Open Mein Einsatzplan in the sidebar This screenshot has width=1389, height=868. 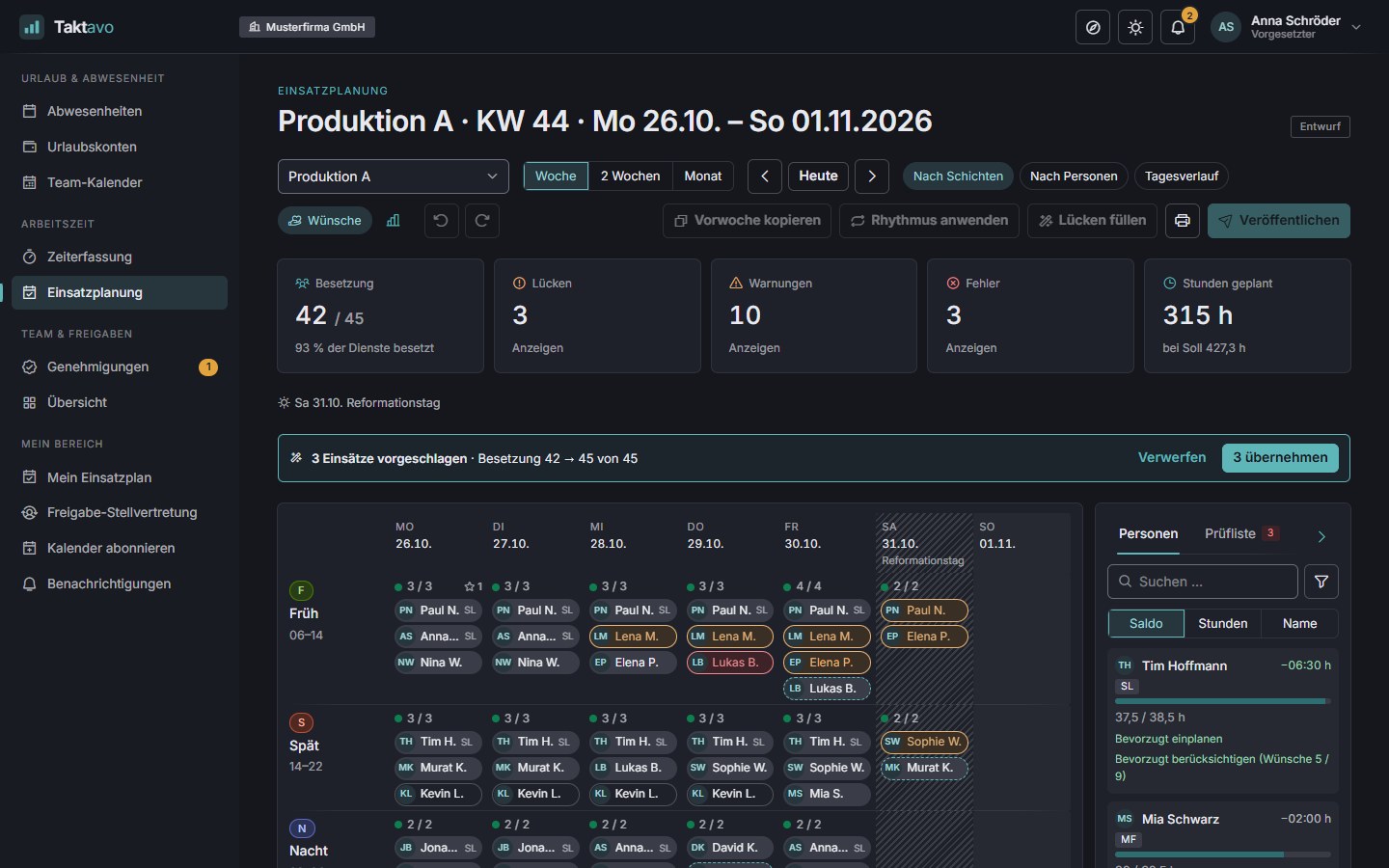click(120, 477)
